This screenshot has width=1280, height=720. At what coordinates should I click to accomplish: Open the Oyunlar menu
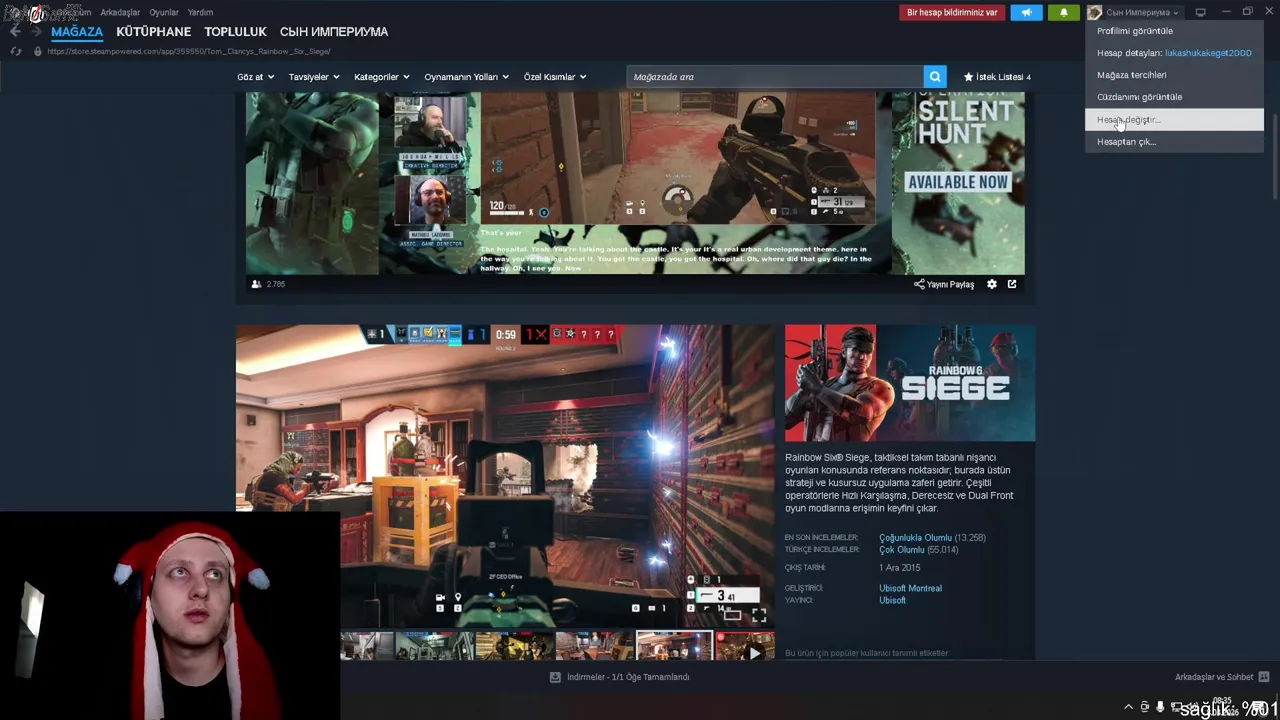click(x=164, y=12)
